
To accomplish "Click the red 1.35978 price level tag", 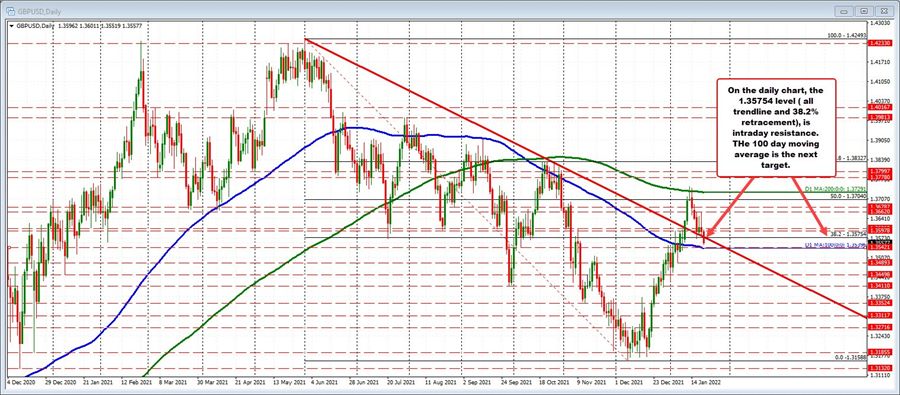I will tap(879, 231).
